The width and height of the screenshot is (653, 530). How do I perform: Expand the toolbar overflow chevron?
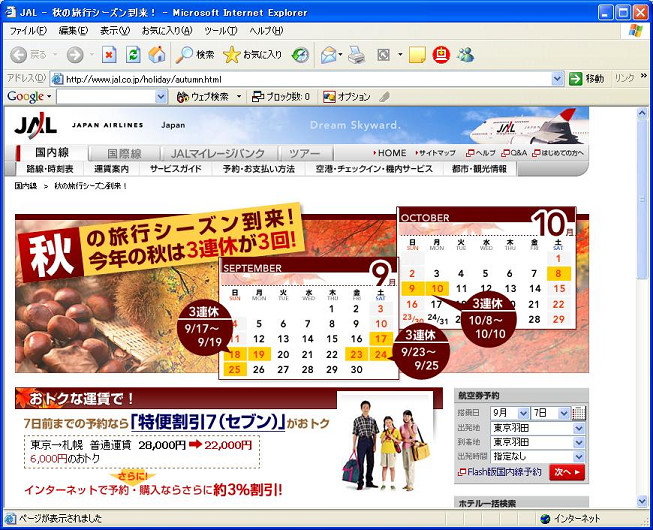644,76
